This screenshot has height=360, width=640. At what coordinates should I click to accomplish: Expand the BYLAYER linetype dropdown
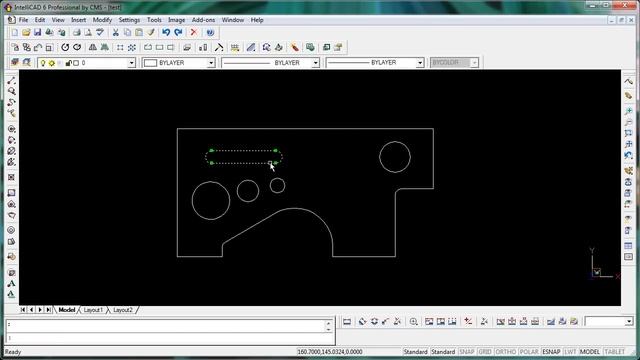coord(316,63)
